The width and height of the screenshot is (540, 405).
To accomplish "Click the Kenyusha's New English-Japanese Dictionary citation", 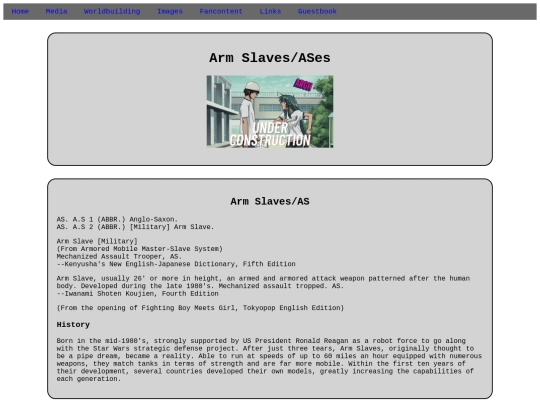I will 176,264.
